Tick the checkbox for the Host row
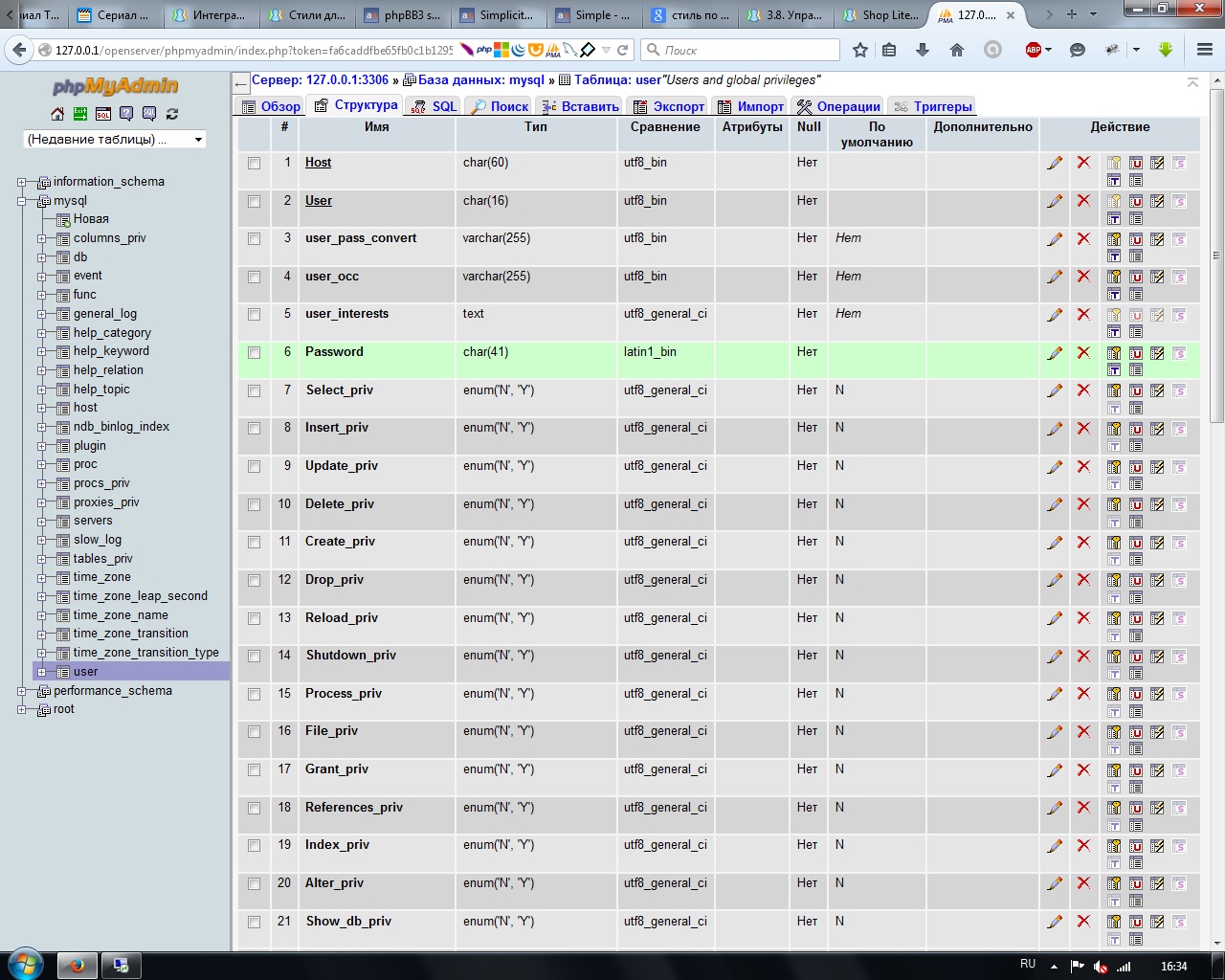This screenshot has height=980, width=1225. pos(254,164)
